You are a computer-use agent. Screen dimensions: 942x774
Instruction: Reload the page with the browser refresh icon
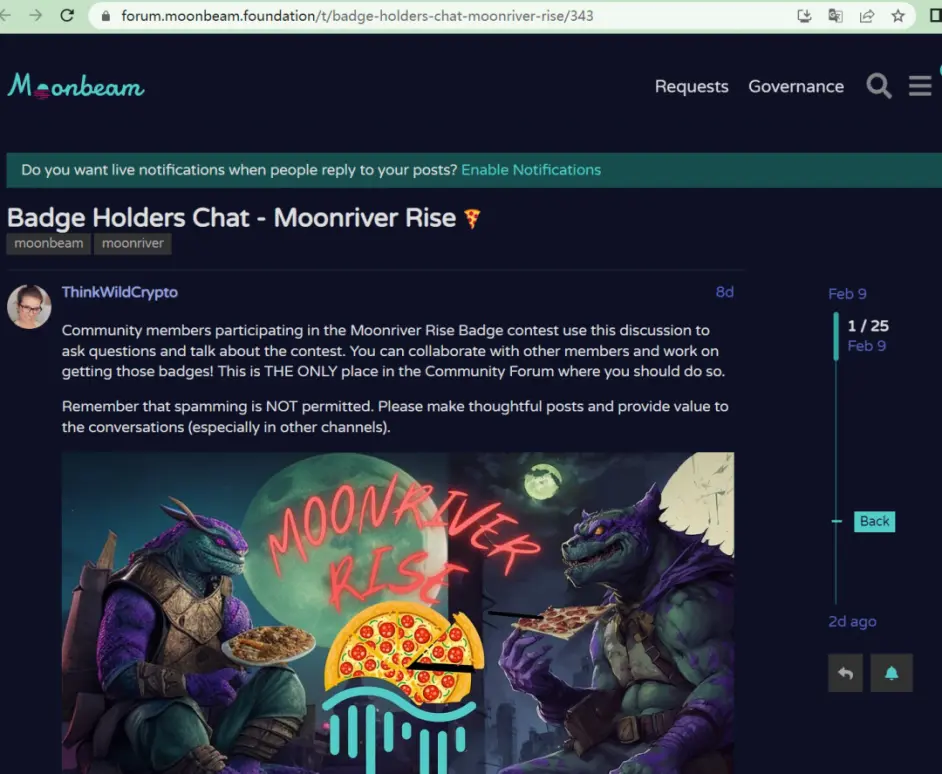(67, 16)
